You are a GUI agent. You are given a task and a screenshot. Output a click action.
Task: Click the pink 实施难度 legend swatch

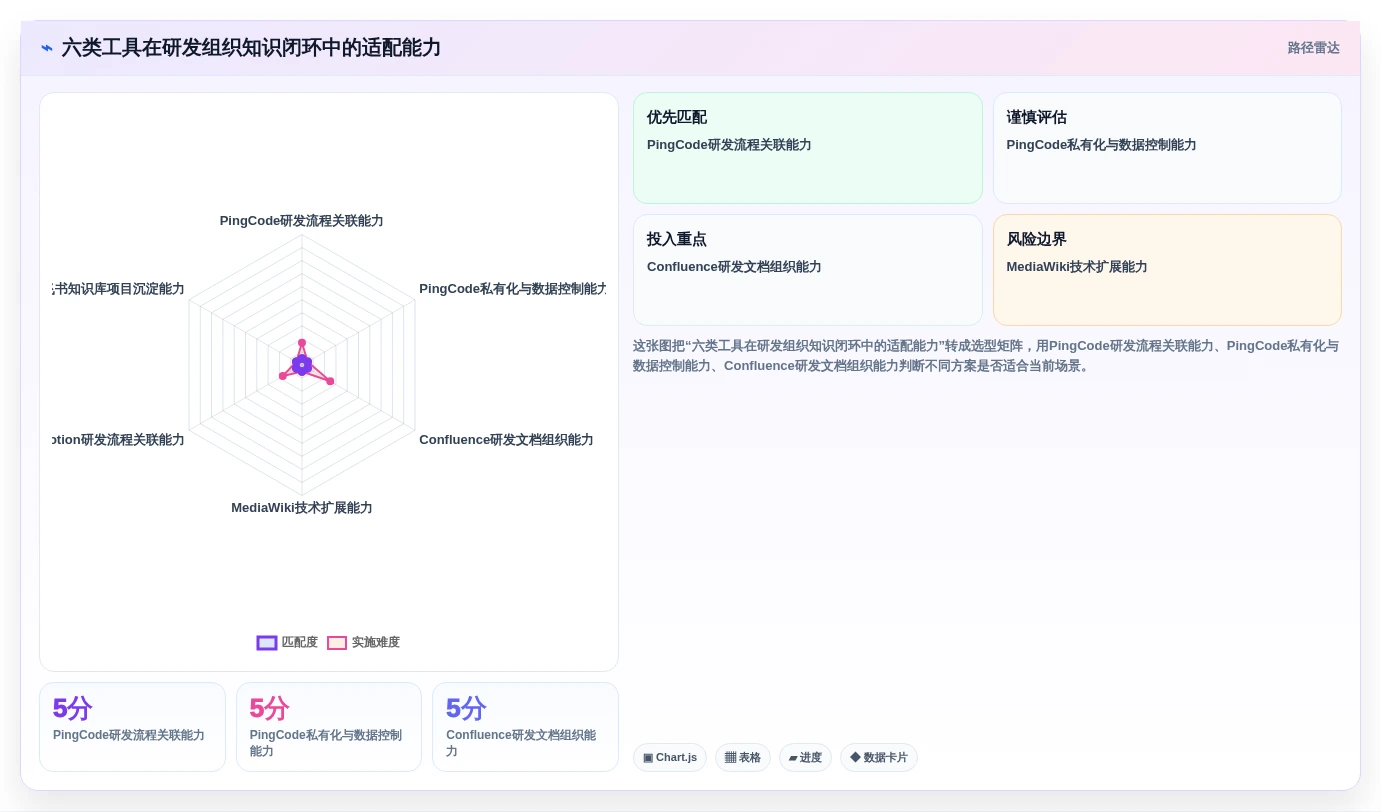pos(337,643)
